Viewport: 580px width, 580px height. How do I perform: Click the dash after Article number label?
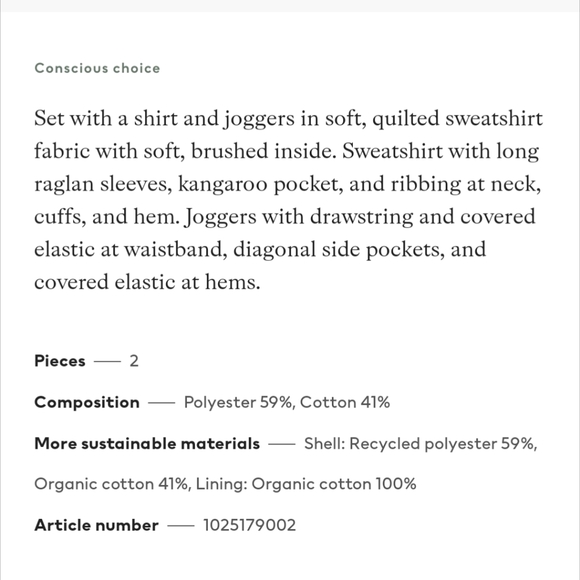(181, 526)
